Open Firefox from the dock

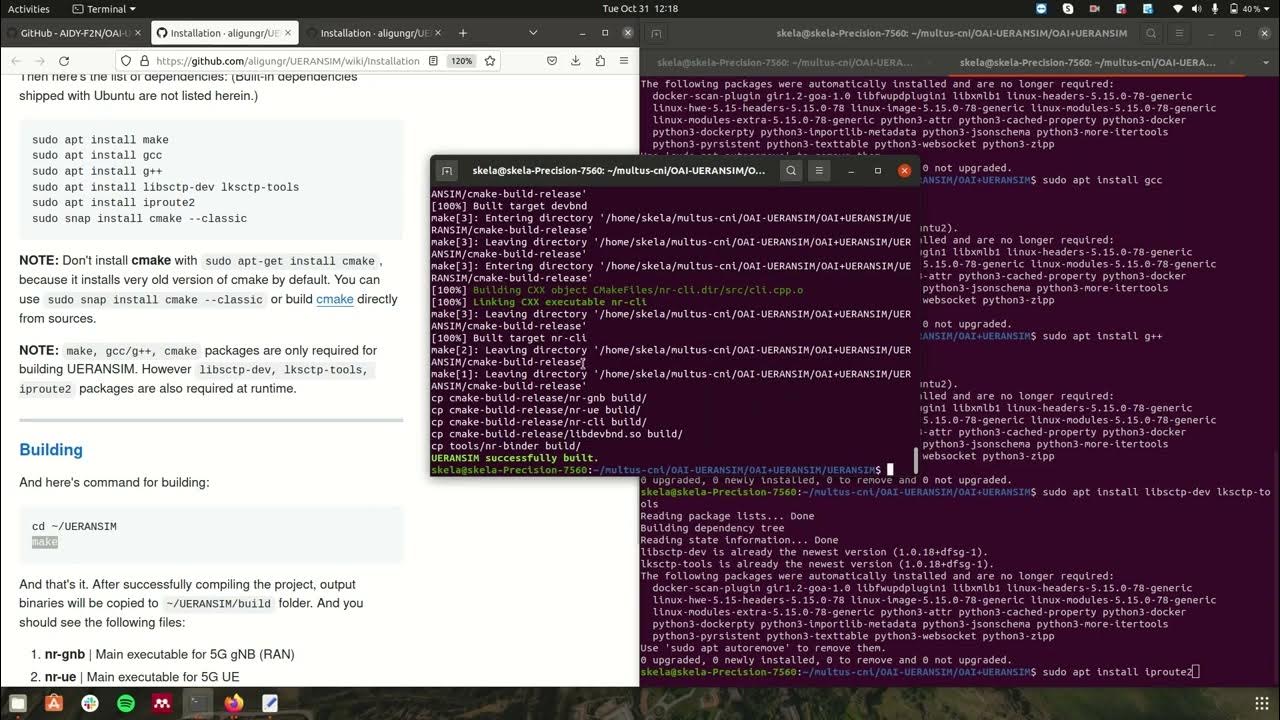coord(233,703)
